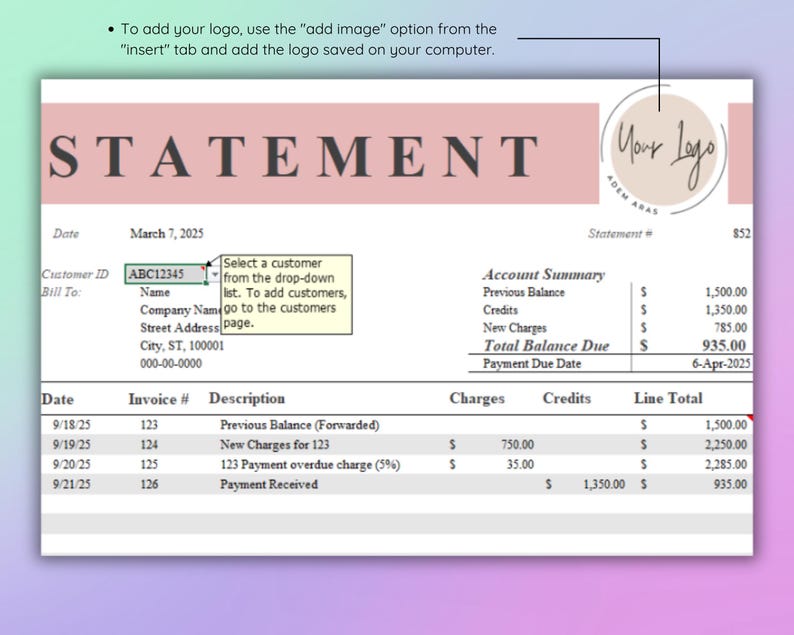Select the Total Balance Due label

tap(546, 346)
